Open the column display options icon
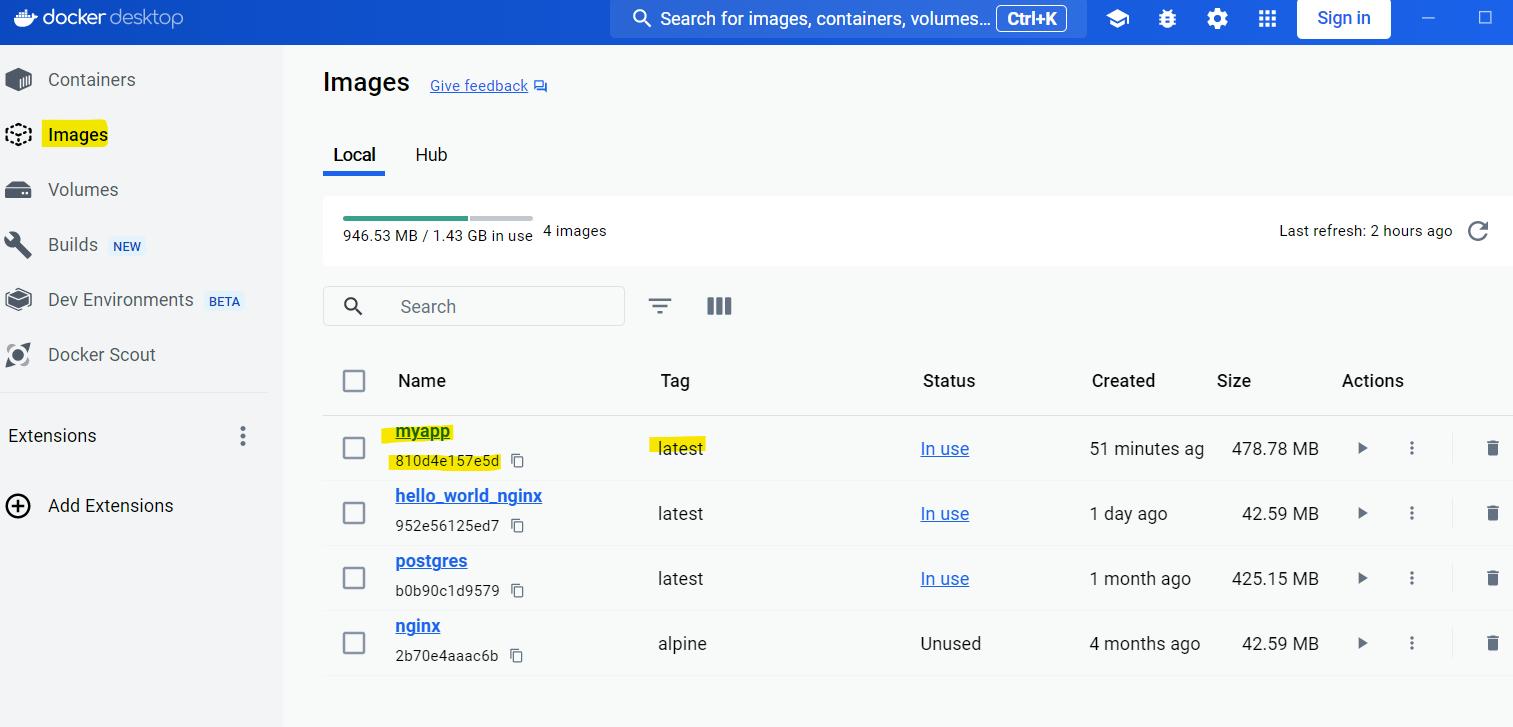This screenshot has height=727, width=1513. (719, 306)
